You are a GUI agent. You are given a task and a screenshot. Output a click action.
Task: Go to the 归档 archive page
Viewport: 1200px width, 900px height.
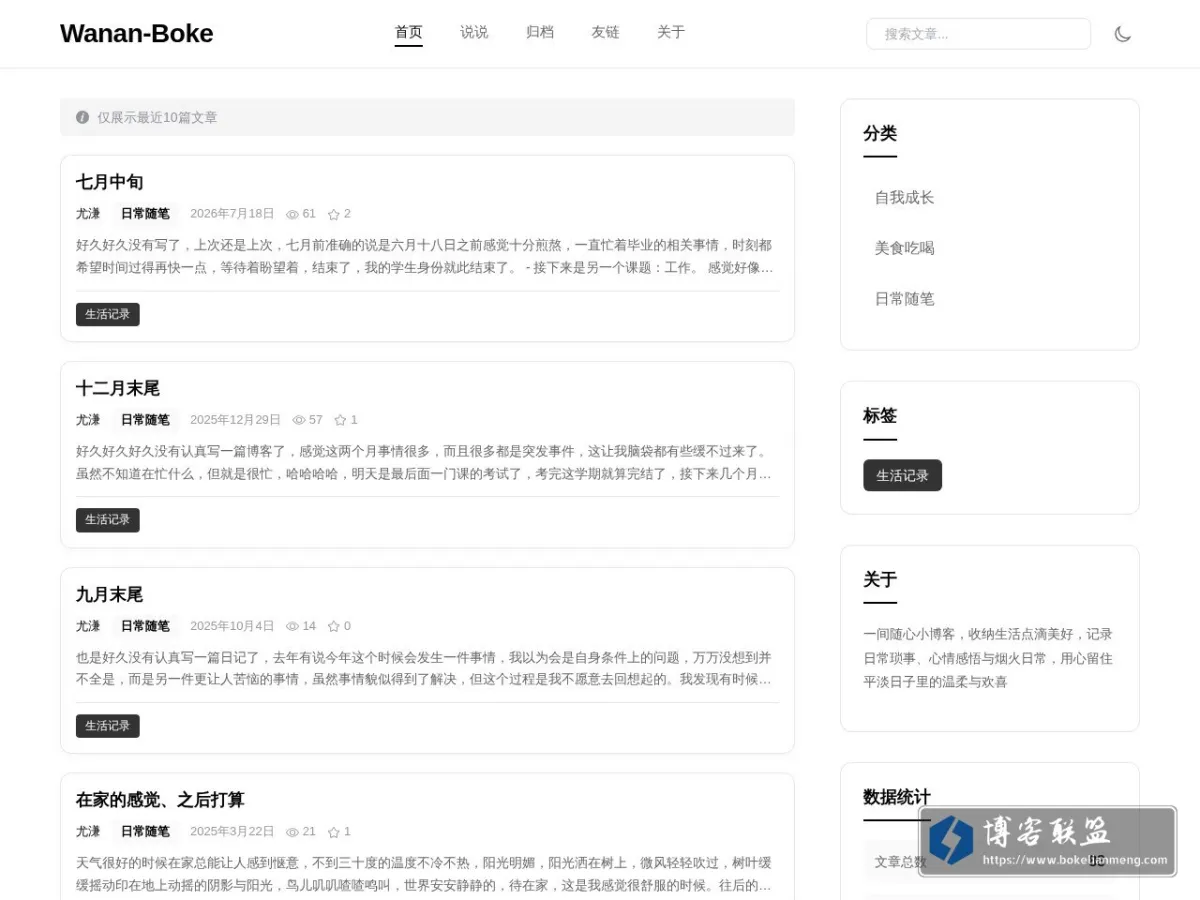[540, 32]
